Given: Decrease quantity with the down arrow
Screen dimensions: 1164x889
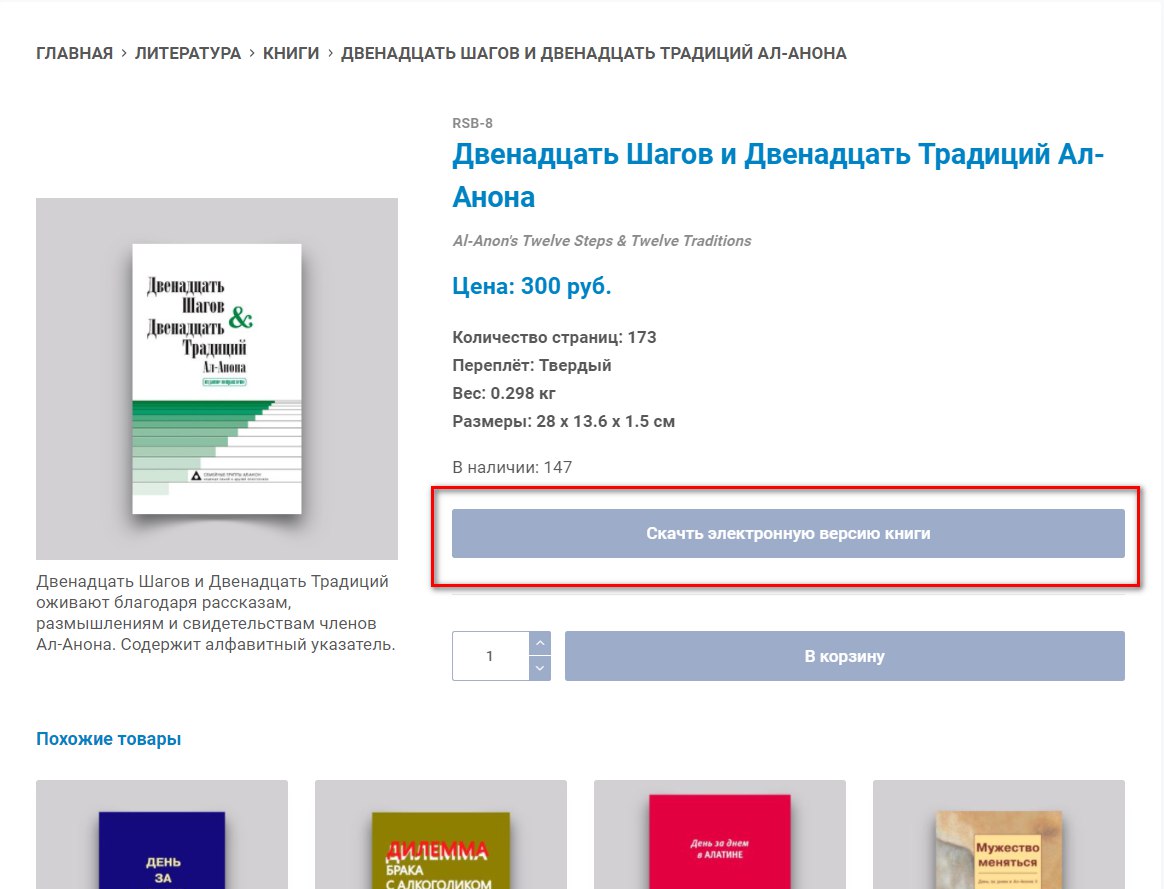Looking at the screenshot, I should coord(540,668).
